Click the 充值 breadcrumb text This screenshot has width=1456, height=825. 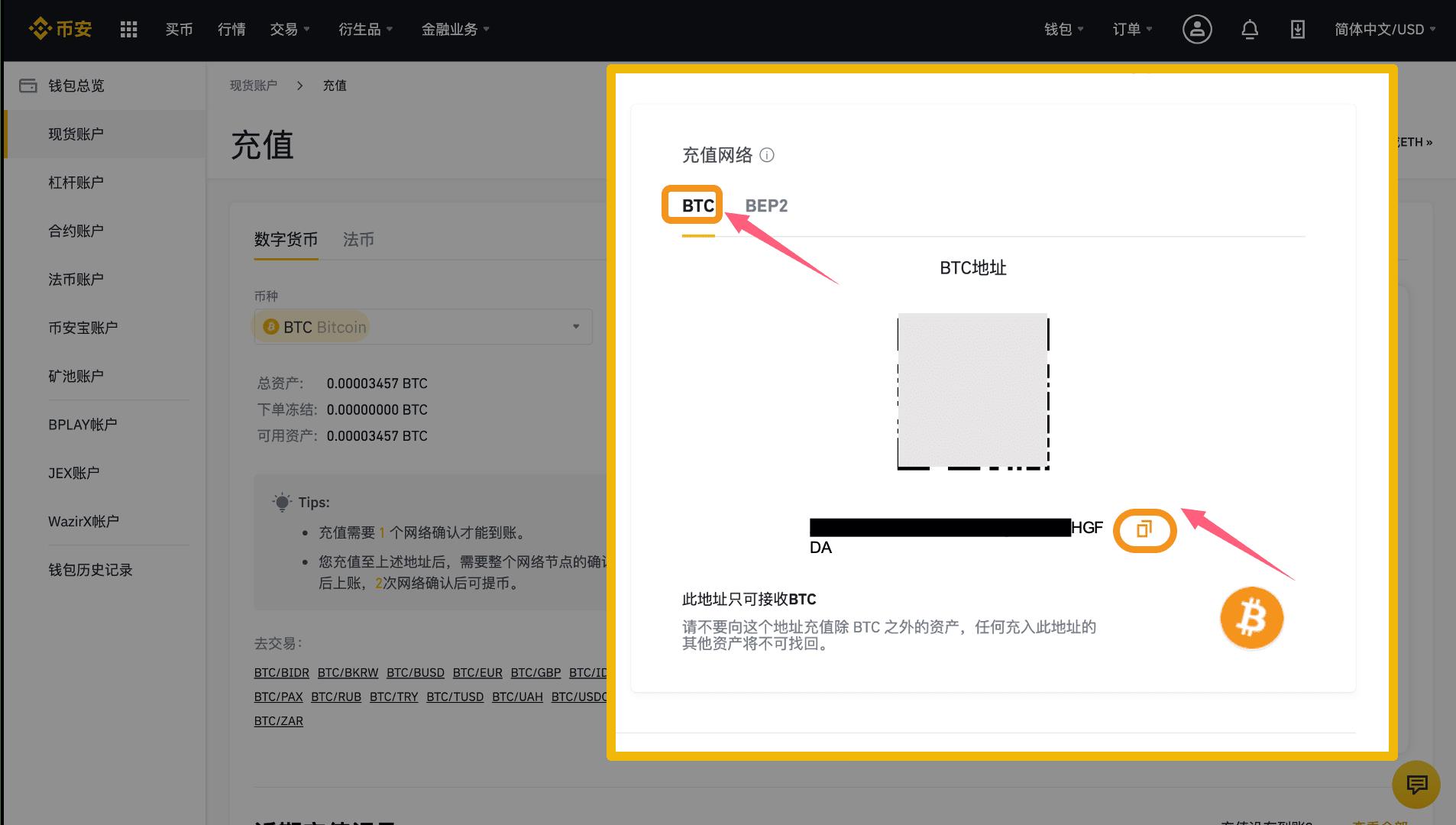point(335,86)
